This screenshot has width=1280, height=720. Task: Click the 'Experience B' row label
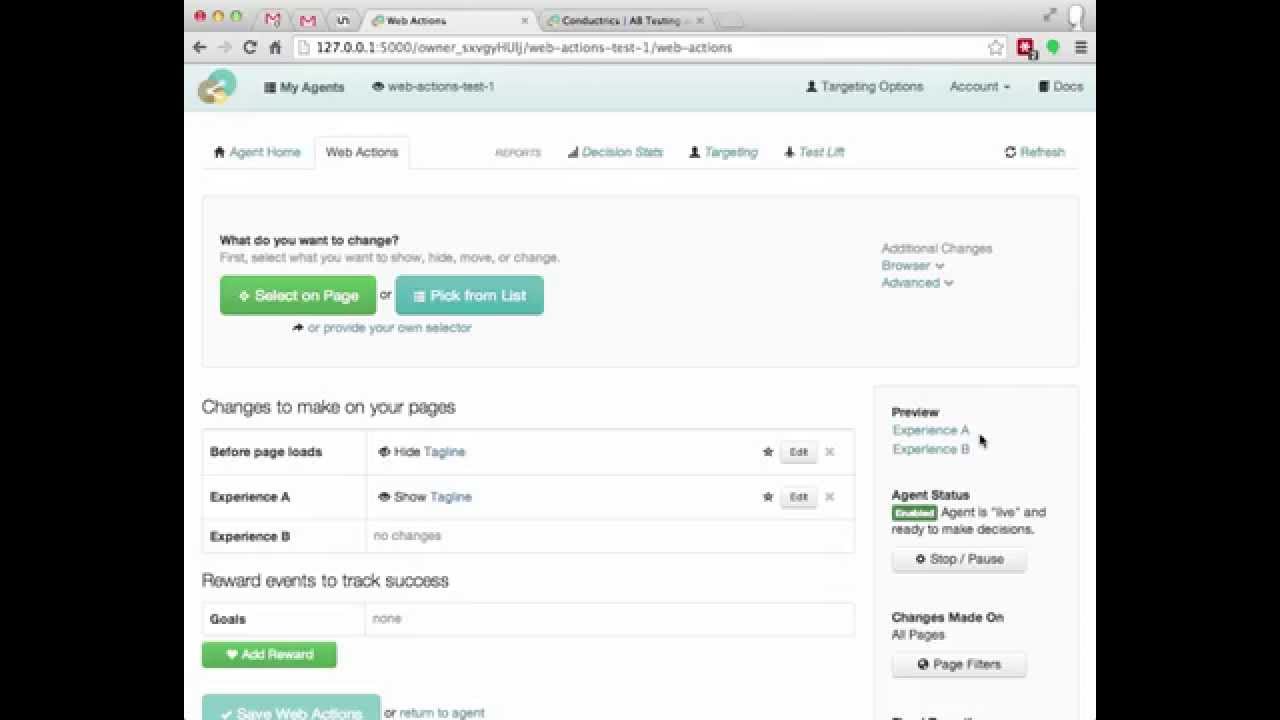(x=250, y=536)
